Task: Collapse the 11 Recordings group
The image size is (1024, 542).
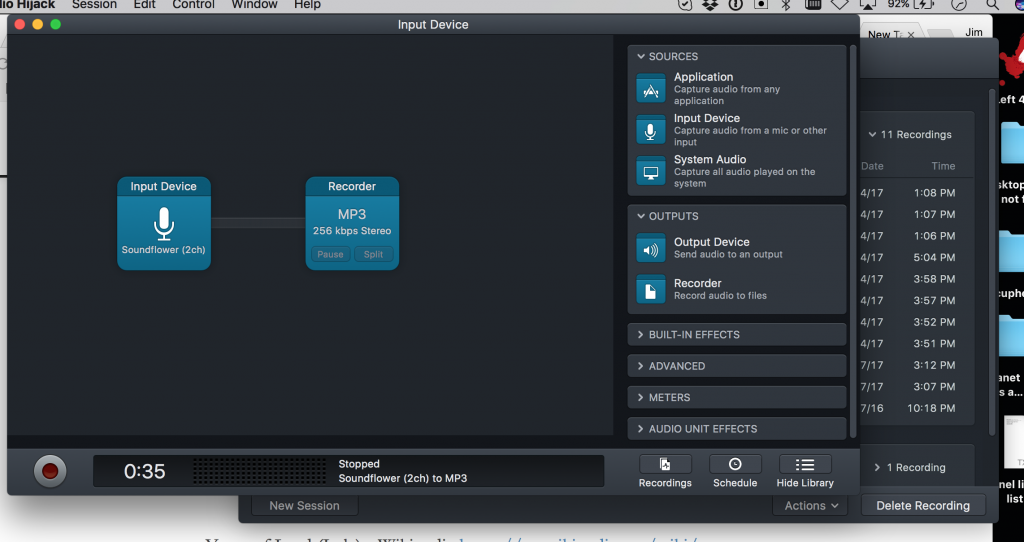Action: click(x=872, y=135)
